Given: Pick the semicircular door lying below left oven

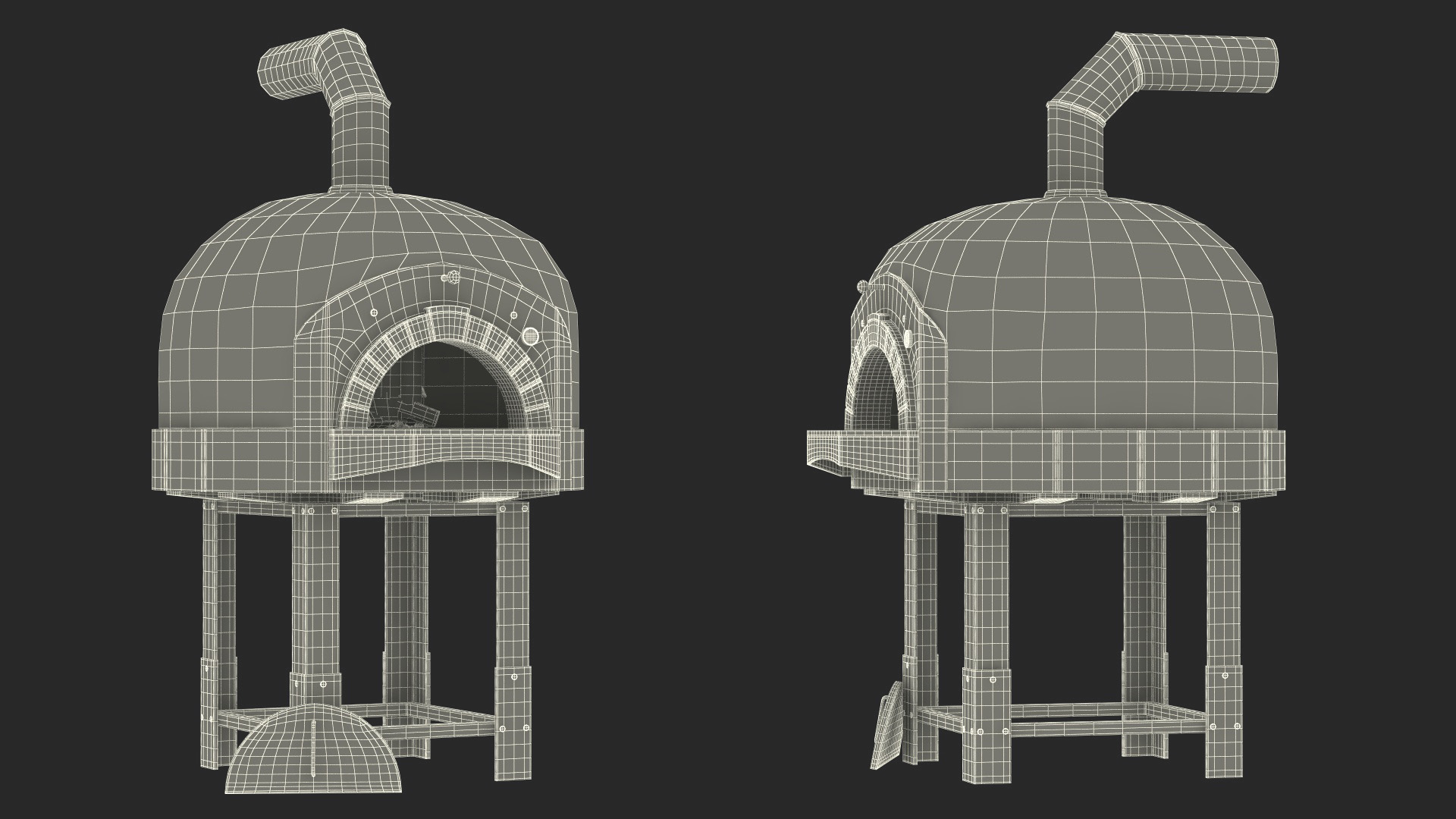Looking at the screenshot, I should pos(313,748).
